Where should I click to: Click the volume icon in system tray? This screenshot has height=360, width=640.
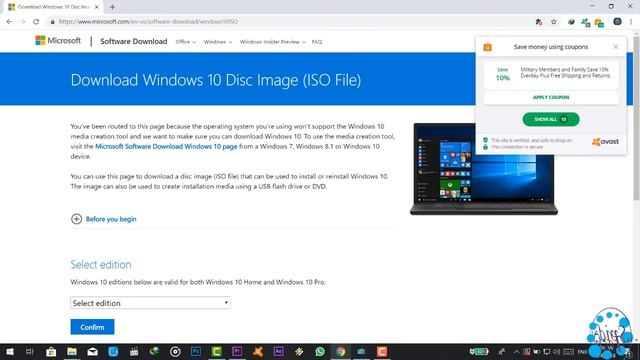(557, 351)
